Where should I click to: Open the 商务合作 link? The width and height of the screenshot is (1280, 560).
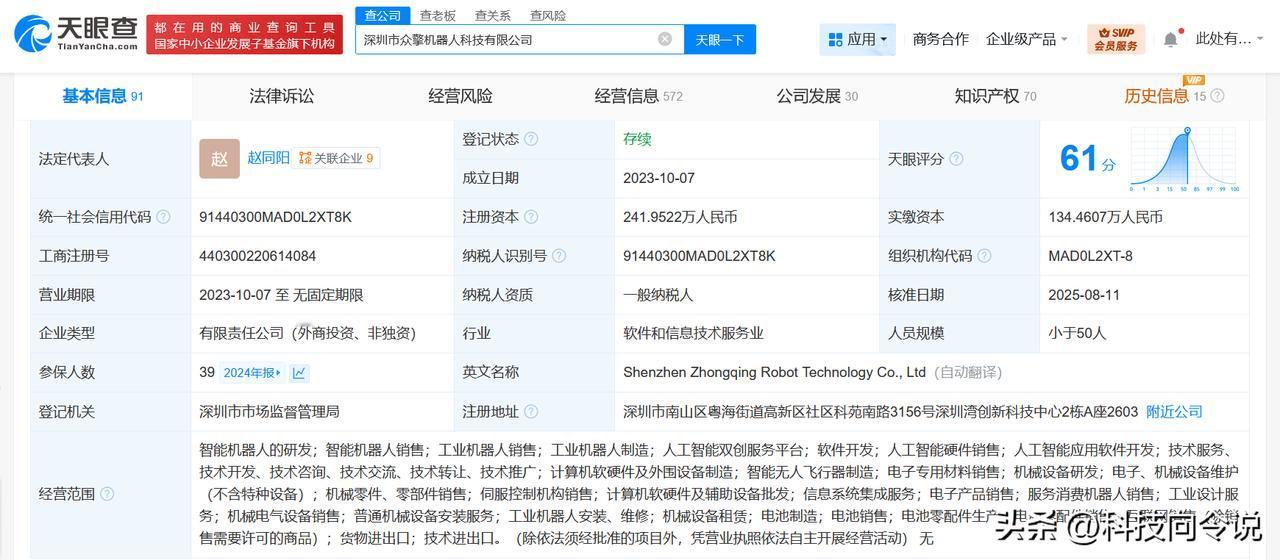[x=941, y=39]
